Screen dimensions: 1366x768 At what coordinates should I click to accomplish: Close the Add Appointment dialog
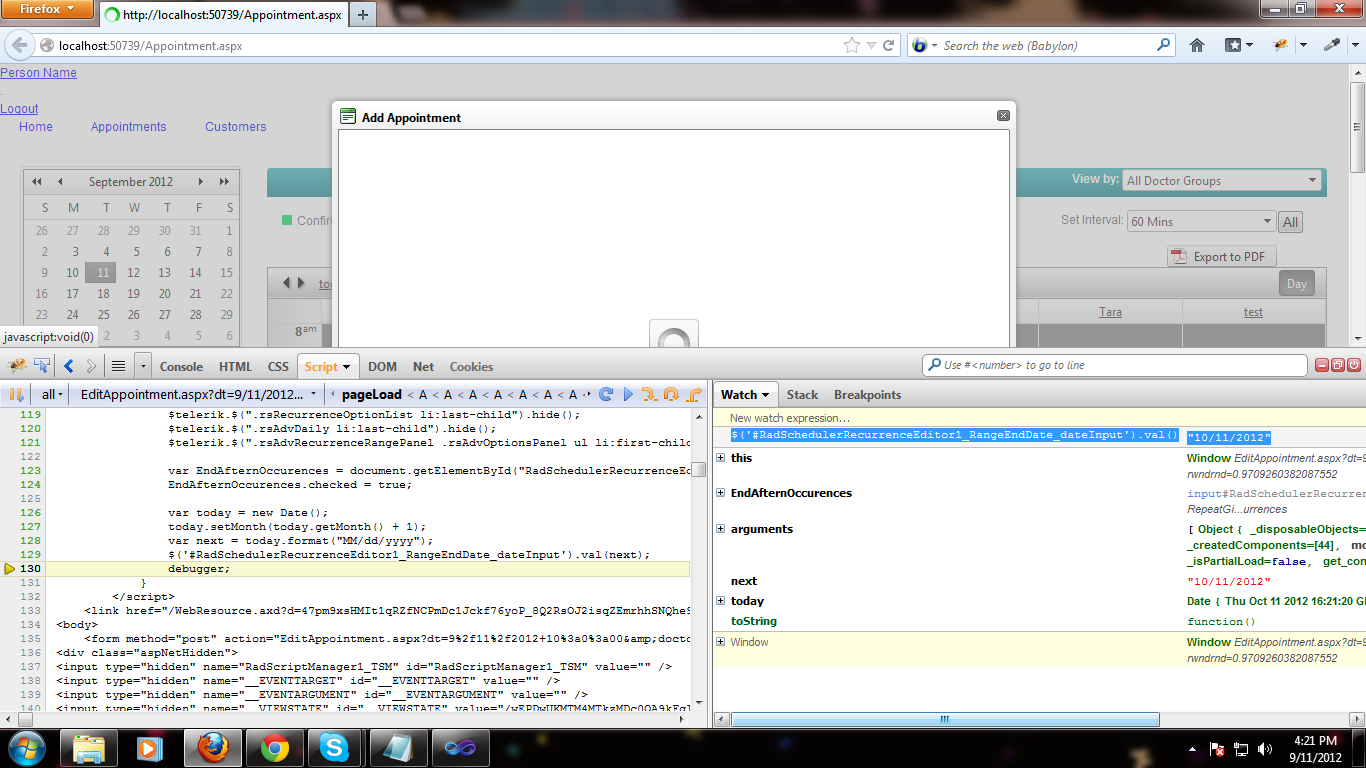click(x=1003, y=116)
